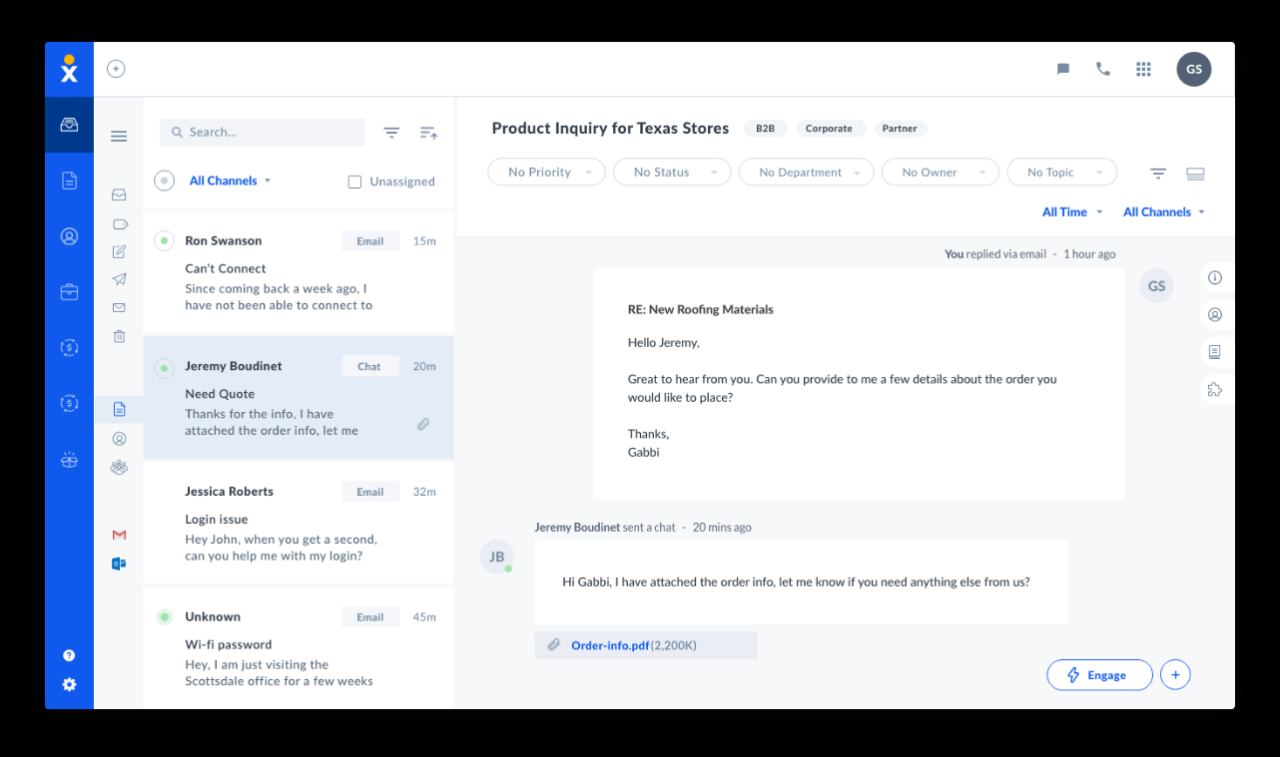This screenshot has width=1280, height=757.
Task: Open the All Time dropdown filter
Action: [1071, 212]
